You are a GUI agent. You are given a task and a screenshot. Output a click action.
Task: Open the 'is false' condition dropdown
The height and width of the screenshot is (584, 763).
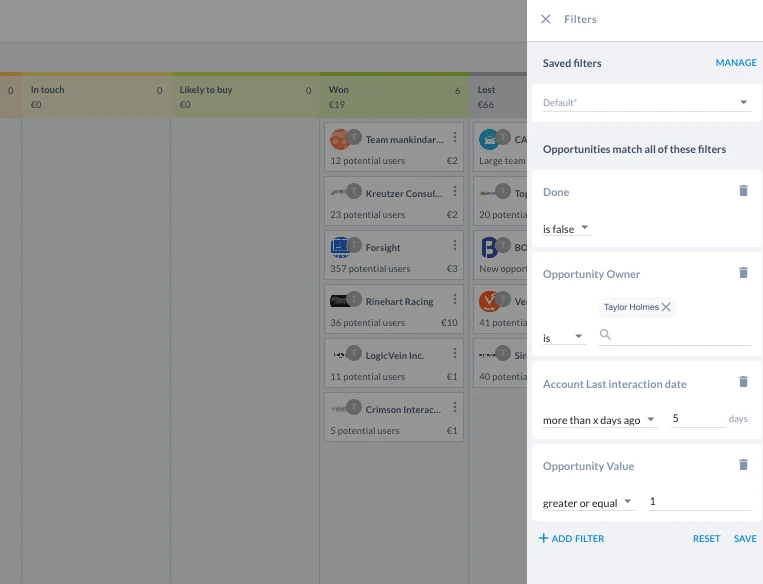point(567,229)
